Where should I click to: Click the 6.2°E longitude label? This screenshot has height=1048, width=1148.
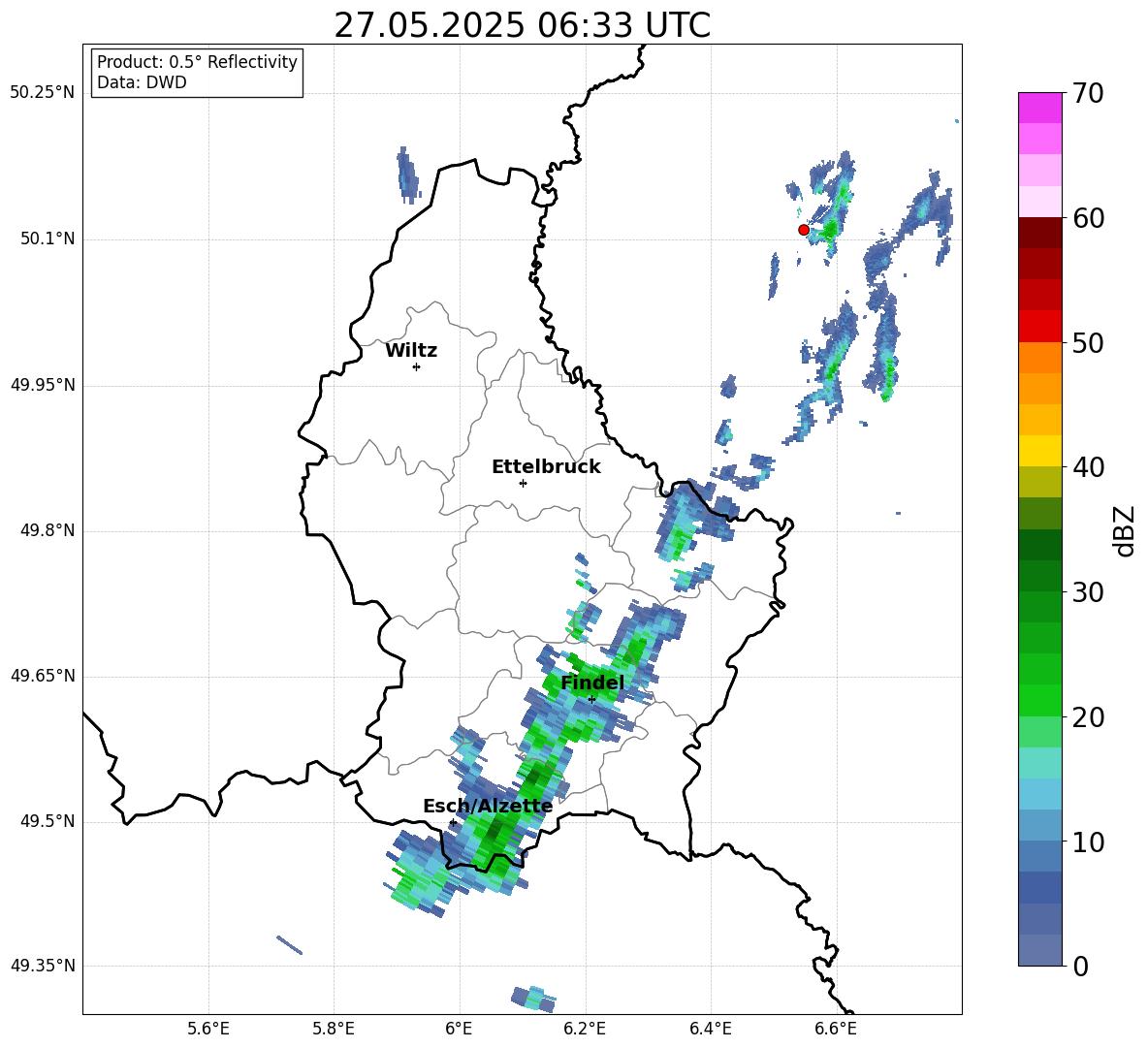point(585,1029)
